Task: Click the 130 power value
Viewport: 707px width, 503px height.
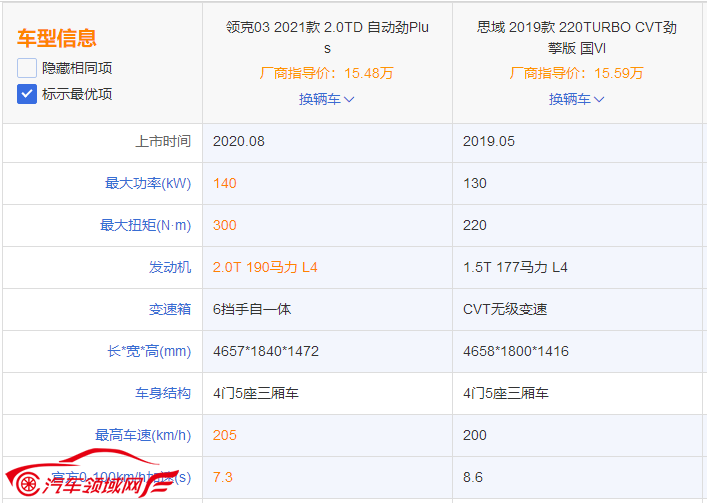Action: [475, 183]
